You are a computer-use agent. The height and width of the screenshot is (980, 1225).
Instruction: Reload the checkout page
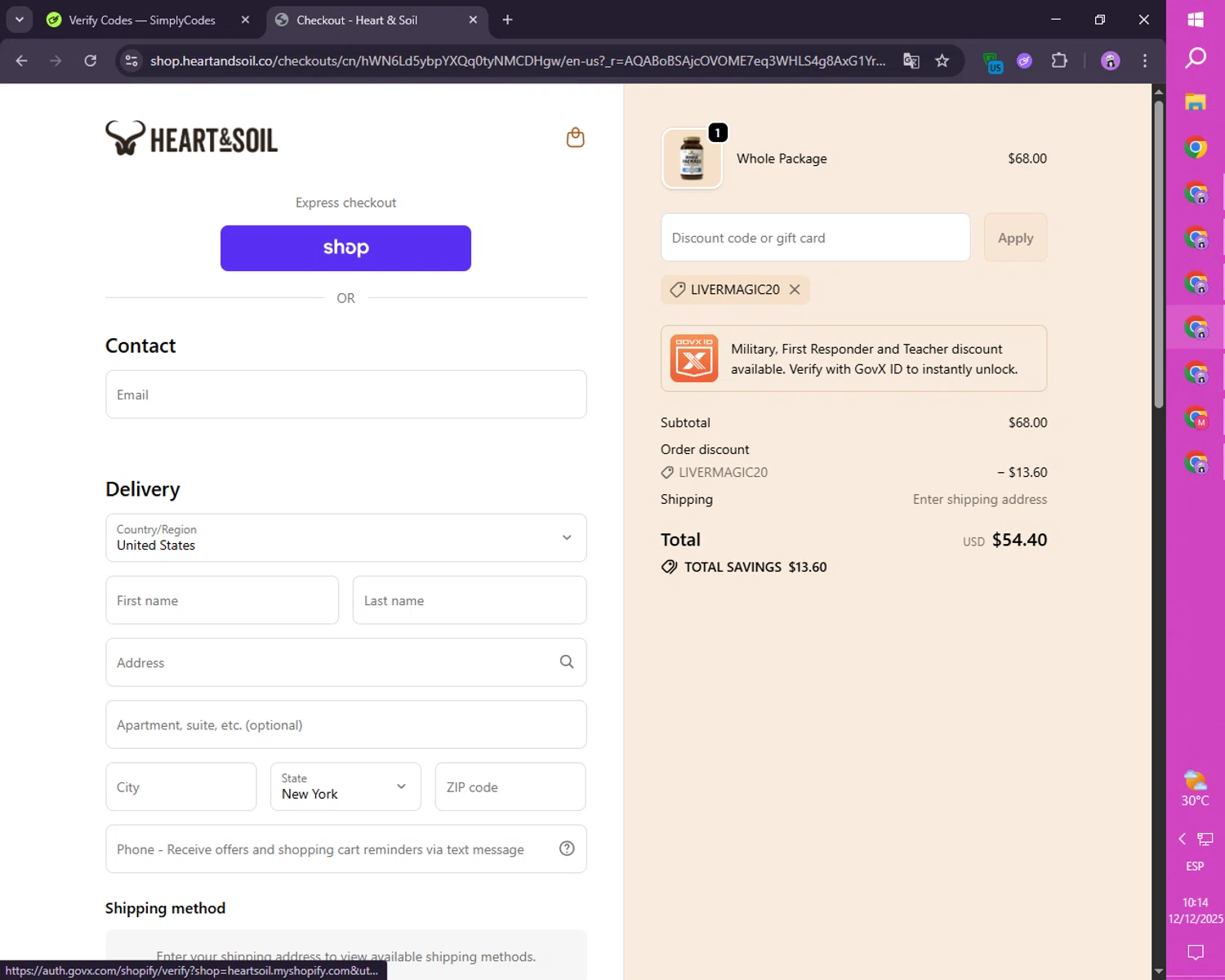91,60
